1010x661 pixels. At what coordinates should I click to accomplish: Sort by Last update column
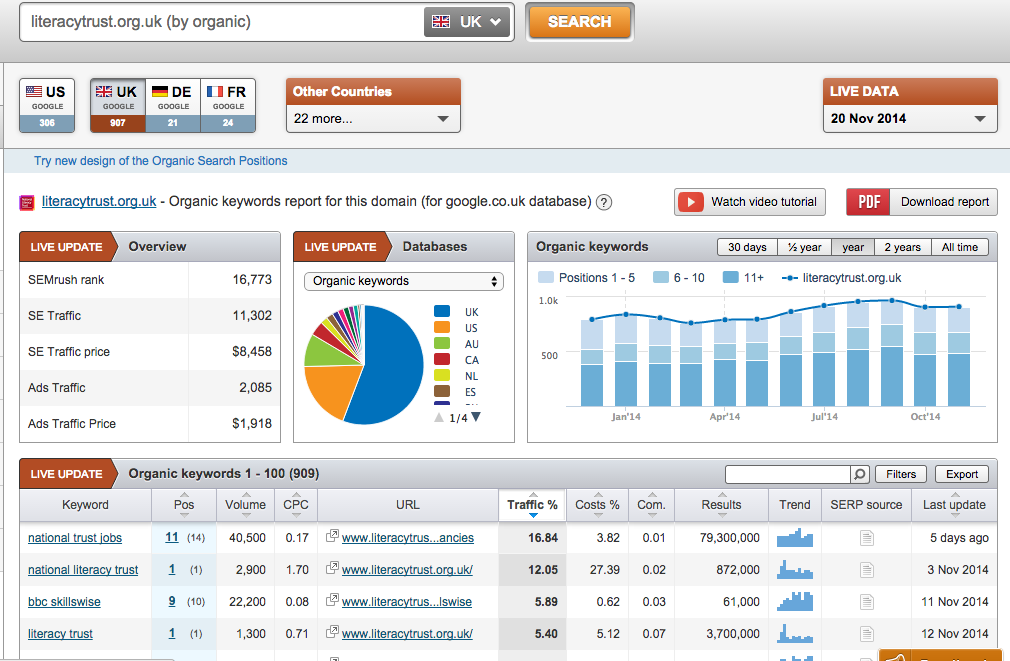click(954, 505)
